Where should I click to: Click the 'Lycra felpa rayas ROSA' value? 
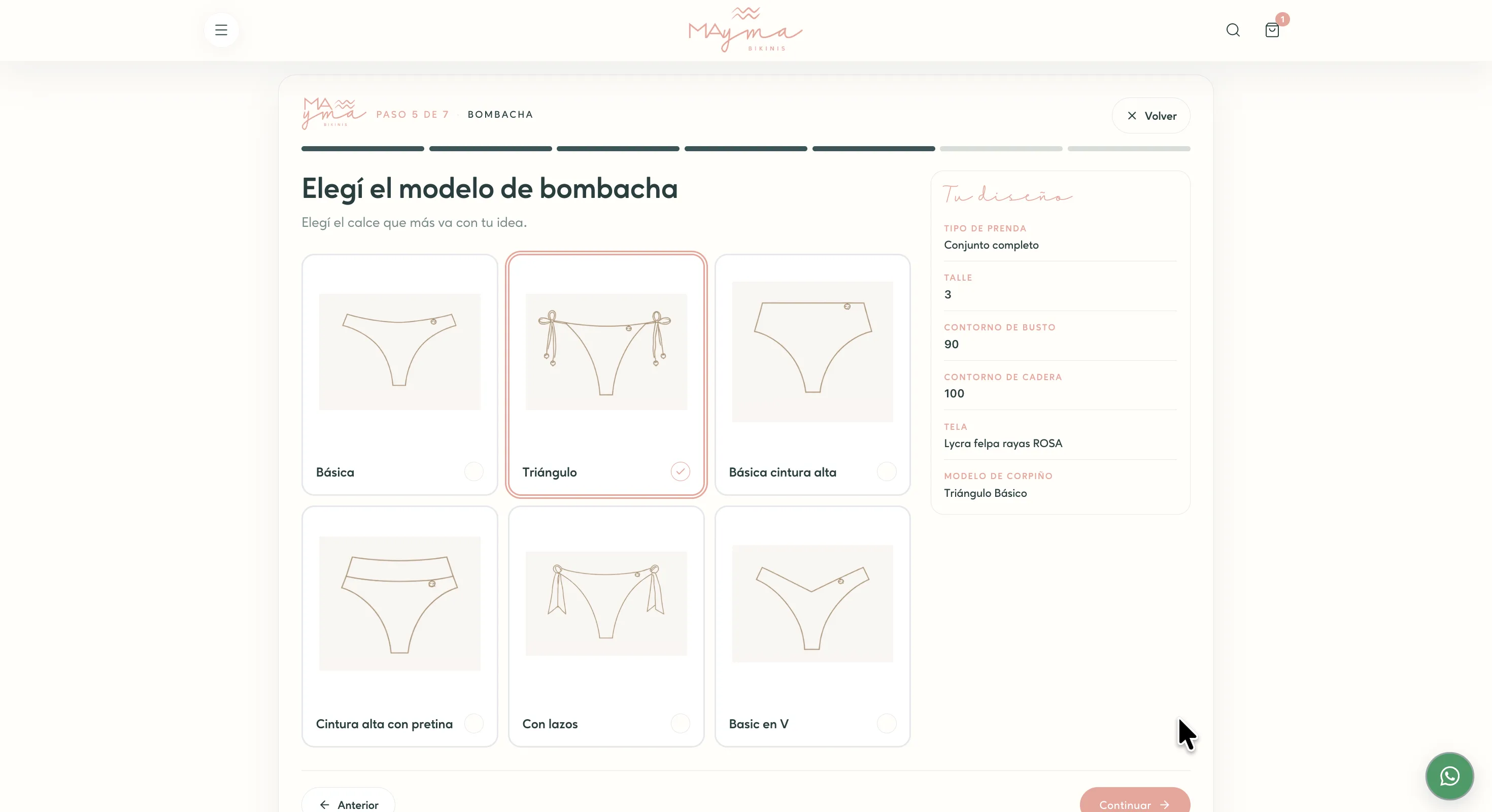pos(1003,443)
